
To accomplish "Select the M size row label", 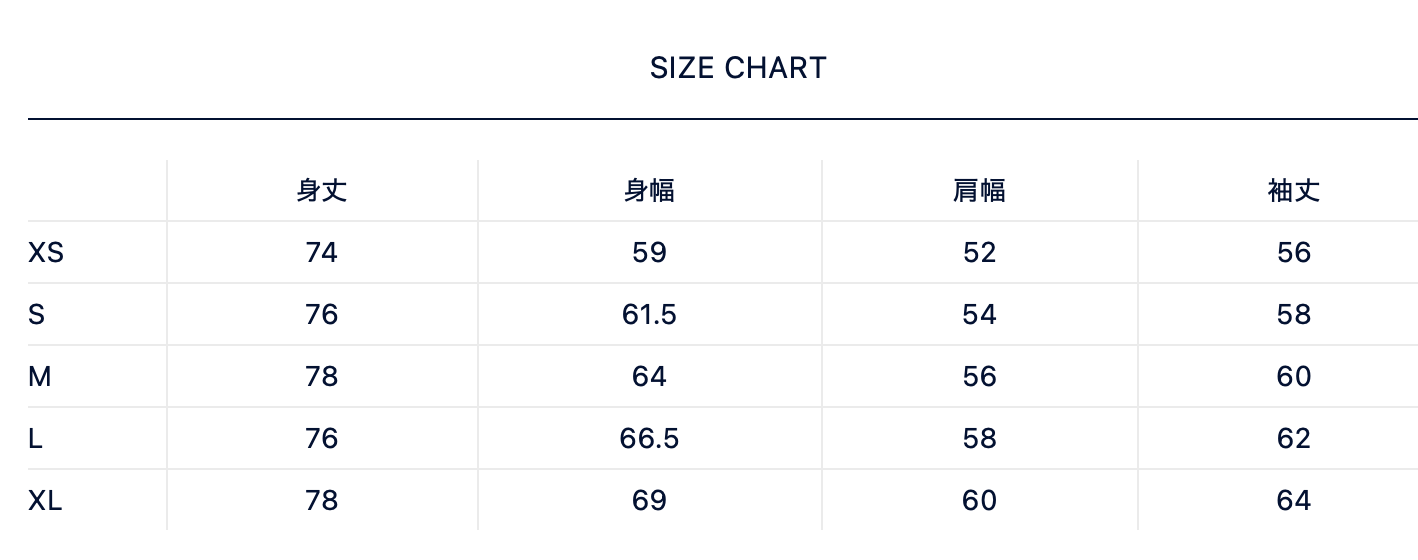I will [40, 377].
